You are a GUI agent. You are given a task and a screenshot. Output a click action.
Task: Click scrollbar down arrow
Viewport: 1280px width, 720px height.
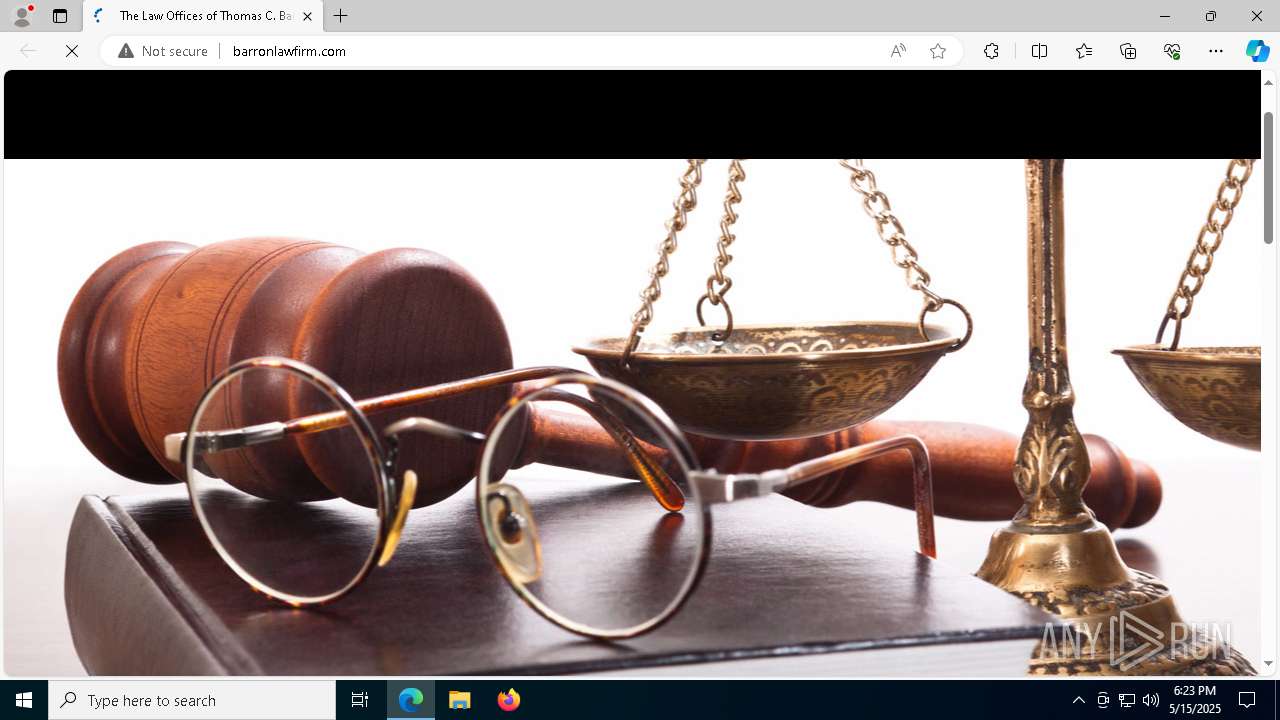(x=1268, y=663)
